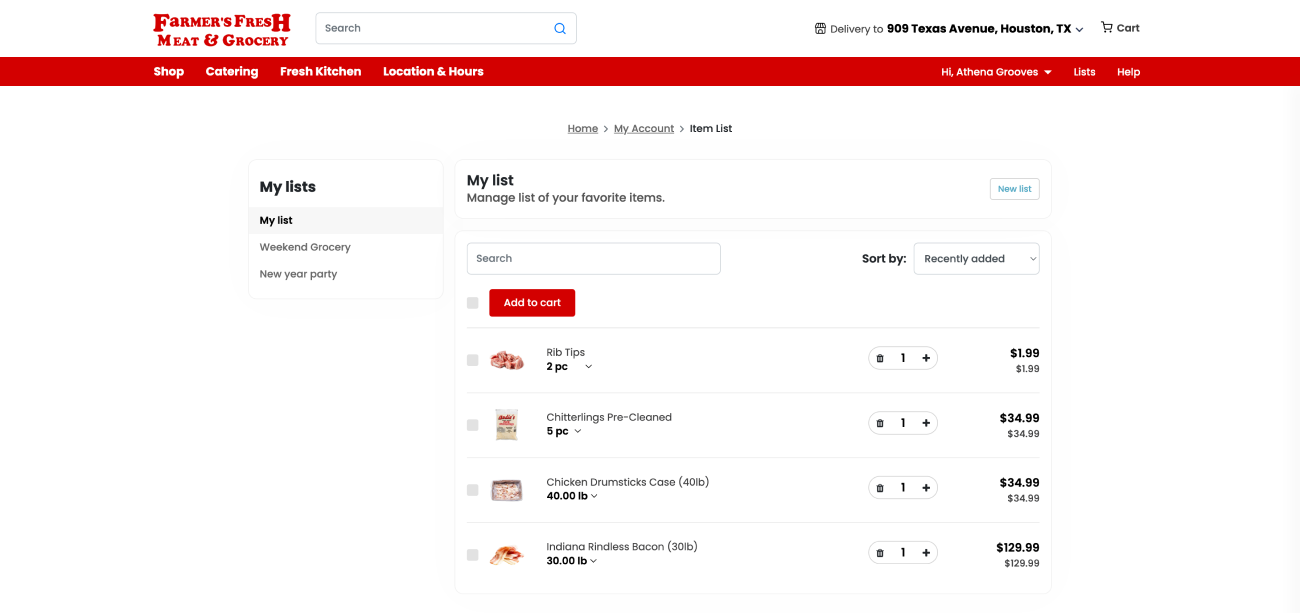Click the search magnifier icon in header

560,29
